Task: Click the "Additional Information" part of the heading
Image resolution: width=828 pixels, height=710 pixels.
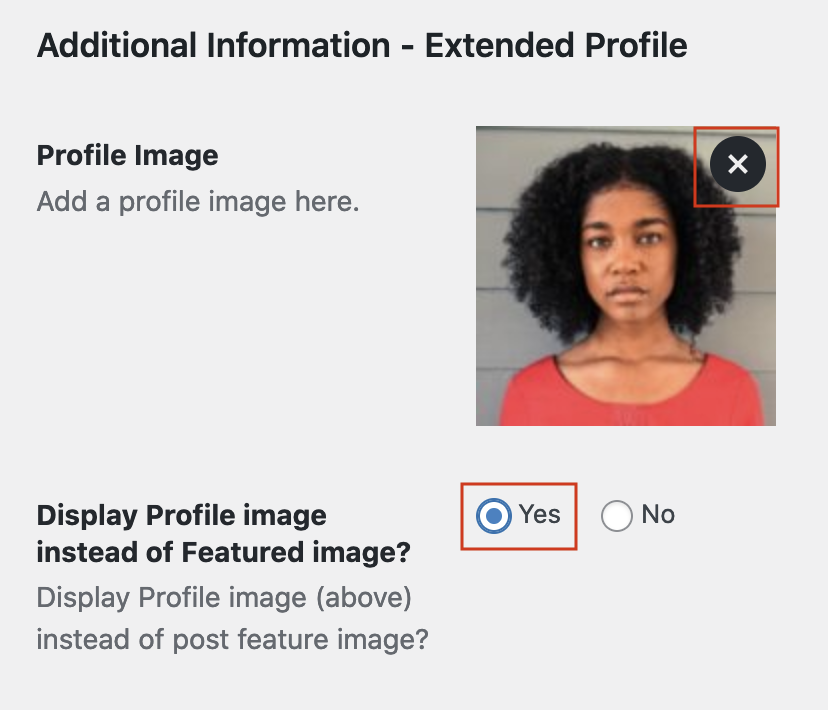Action: (213, 46)
